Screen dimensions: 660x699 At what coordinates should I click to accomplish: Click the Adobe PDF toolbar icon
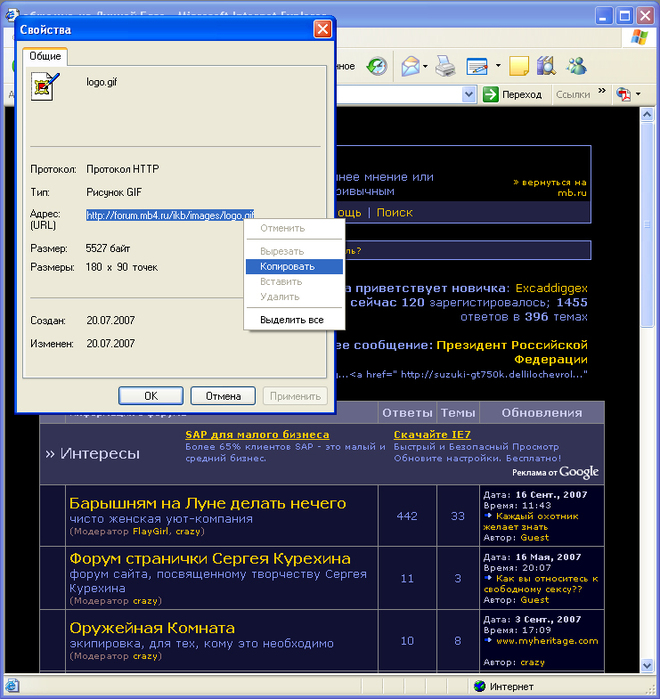(x=623, y=94)
